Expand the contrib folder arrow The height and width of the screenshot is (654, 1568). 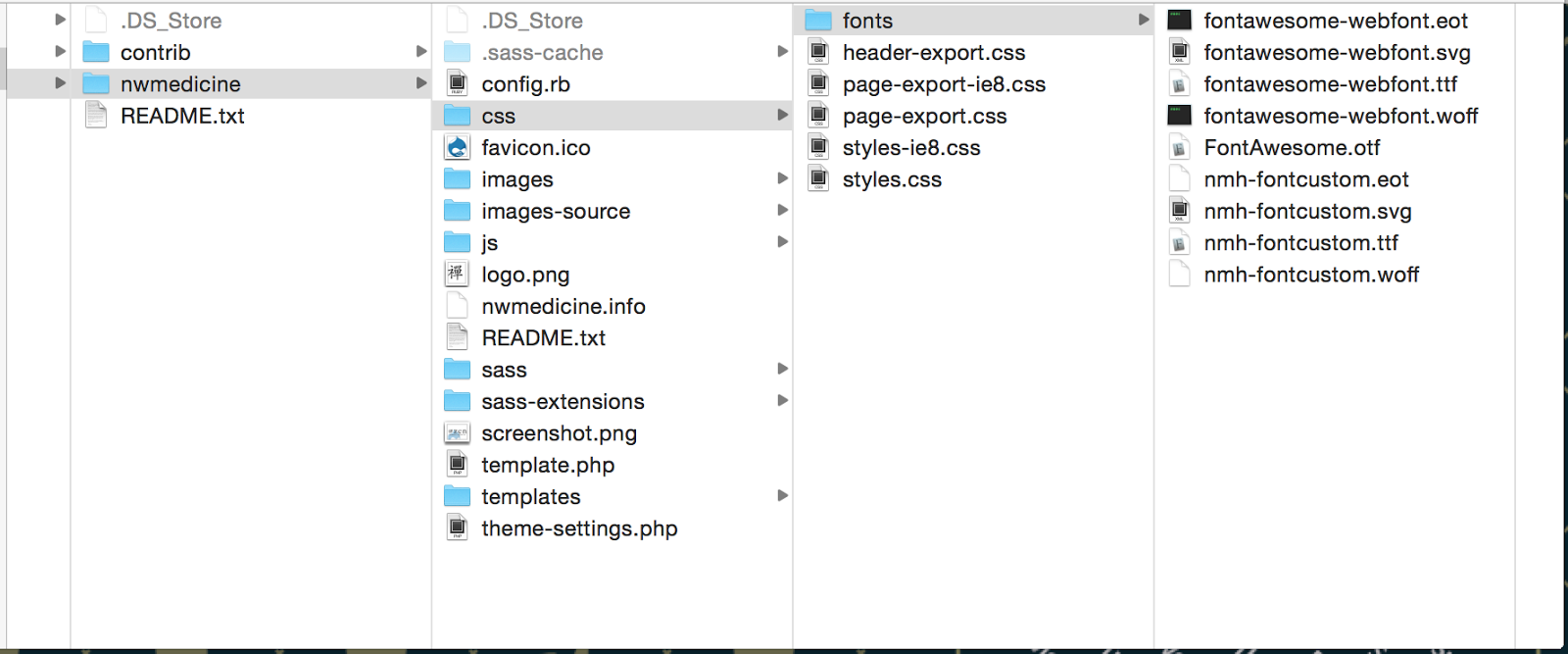pyautogui.click(x=421, y=51)
